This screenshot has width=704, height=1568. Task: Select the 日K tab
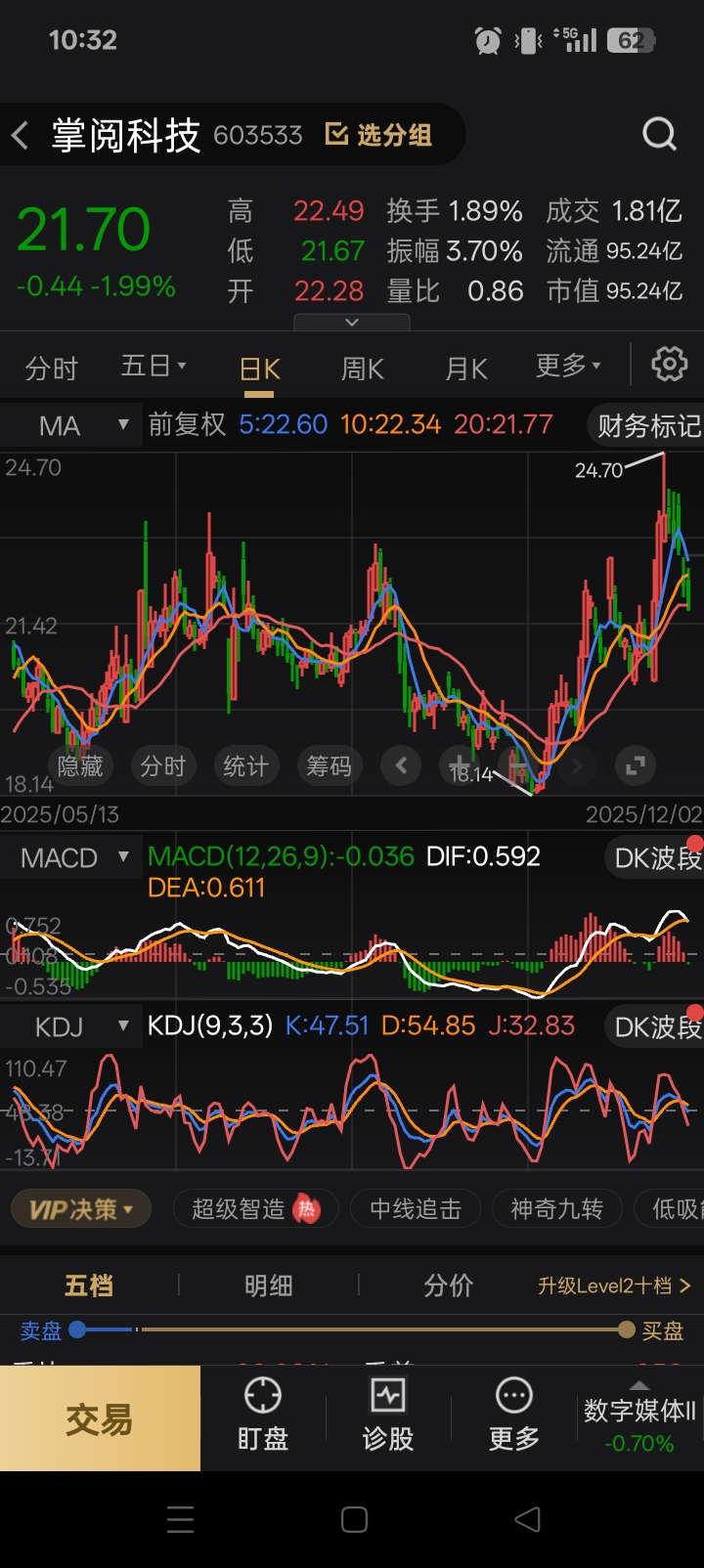[x=260, y=369]
